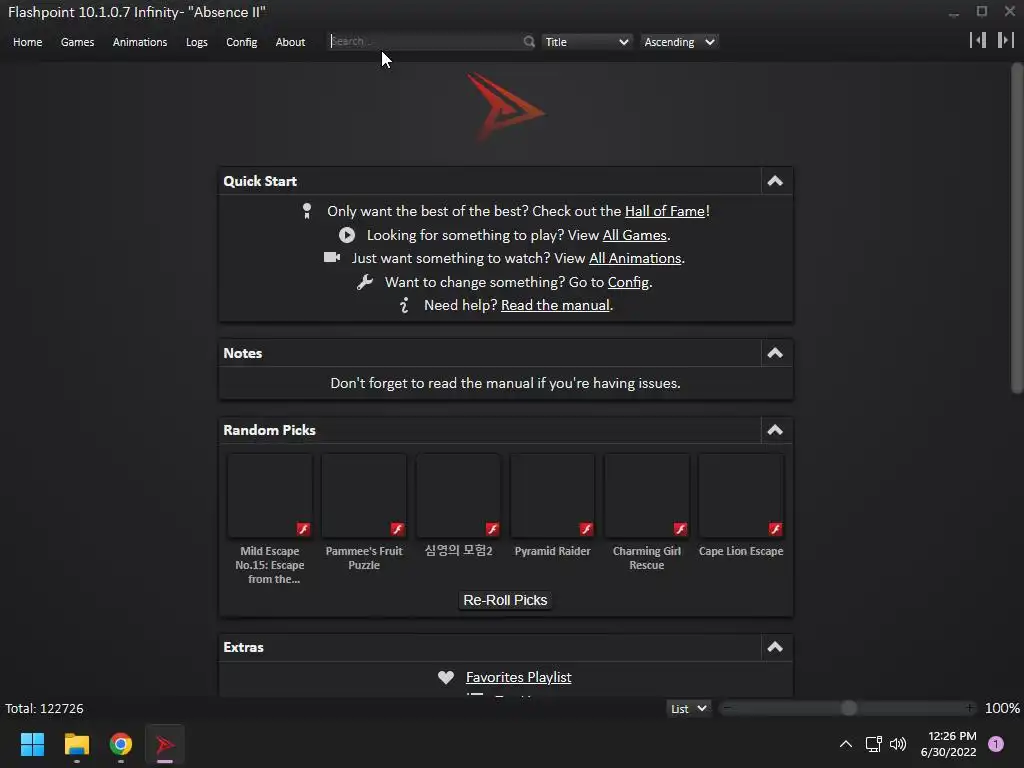
Task: Click the zoom-in plus on scale slider
Action: [x=970, y=708]
